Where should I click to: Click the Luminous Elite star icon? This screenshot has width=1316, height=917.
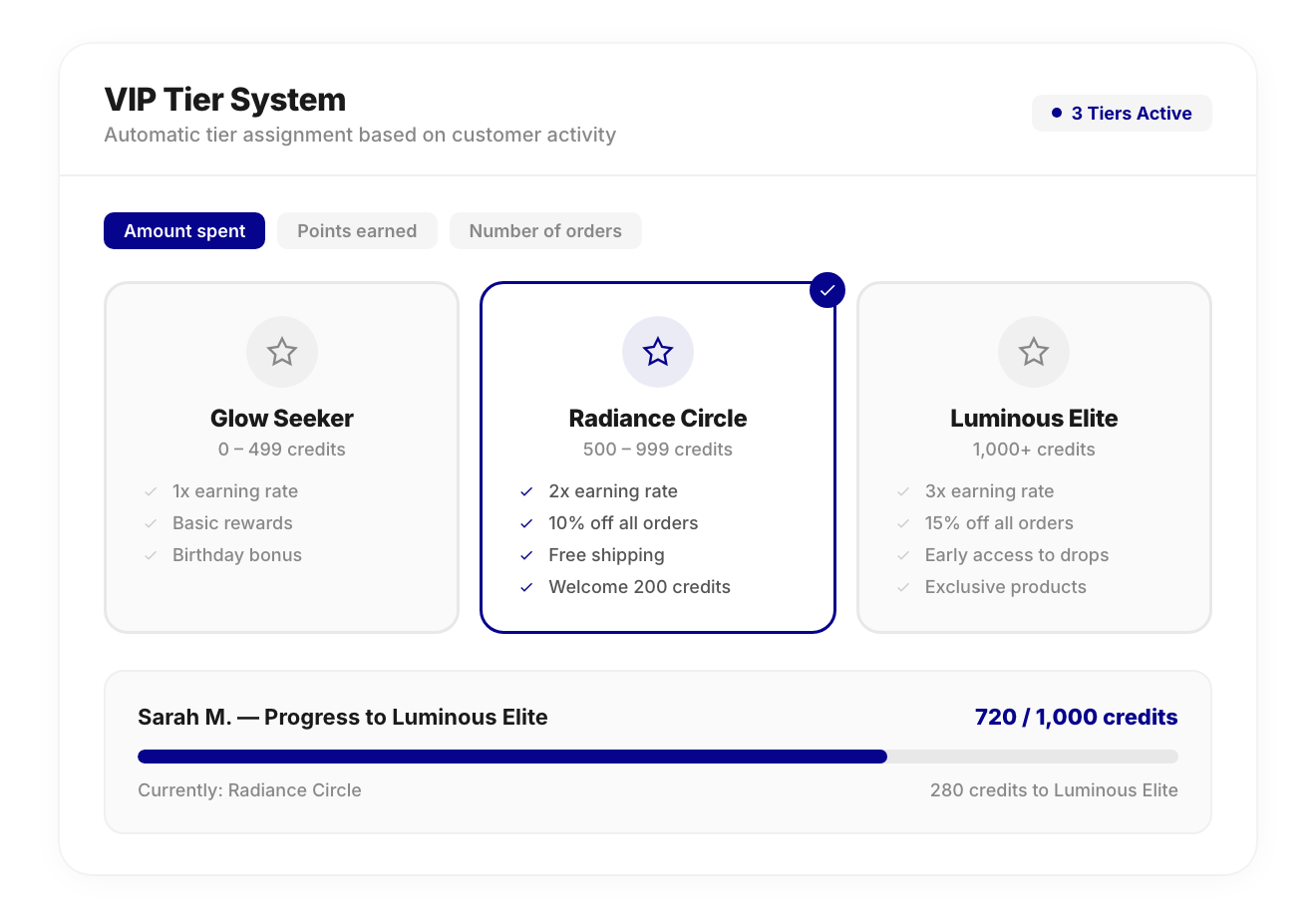[1034, 352]
